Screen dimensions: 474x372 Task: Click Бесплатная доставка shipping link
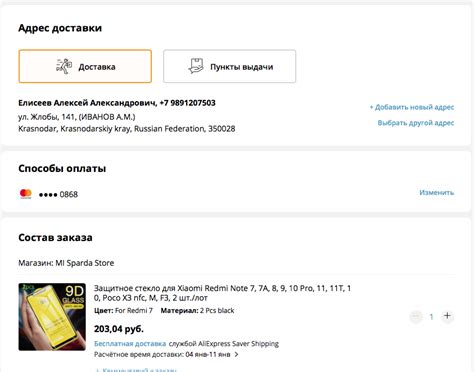point(130,344)
